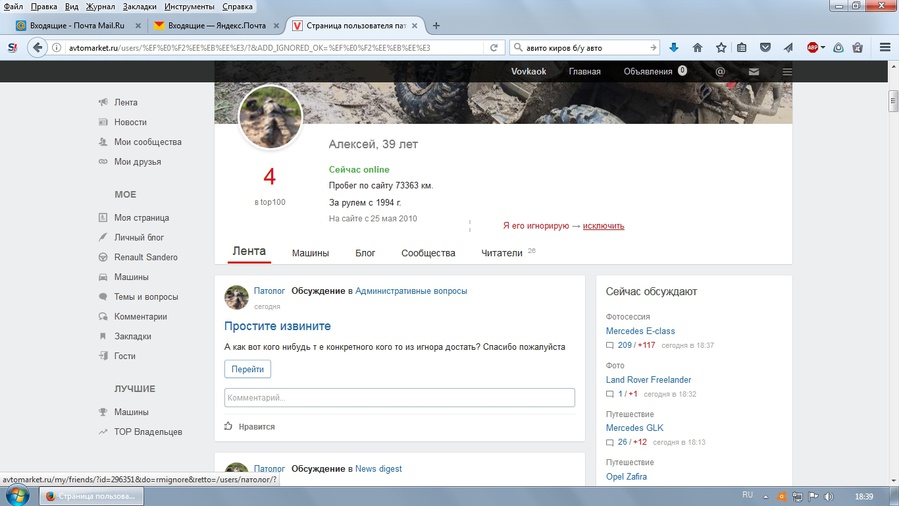
Task: Switch to Входящие - Почта Mail.Ru tab
Action: [x=77, y=25]
